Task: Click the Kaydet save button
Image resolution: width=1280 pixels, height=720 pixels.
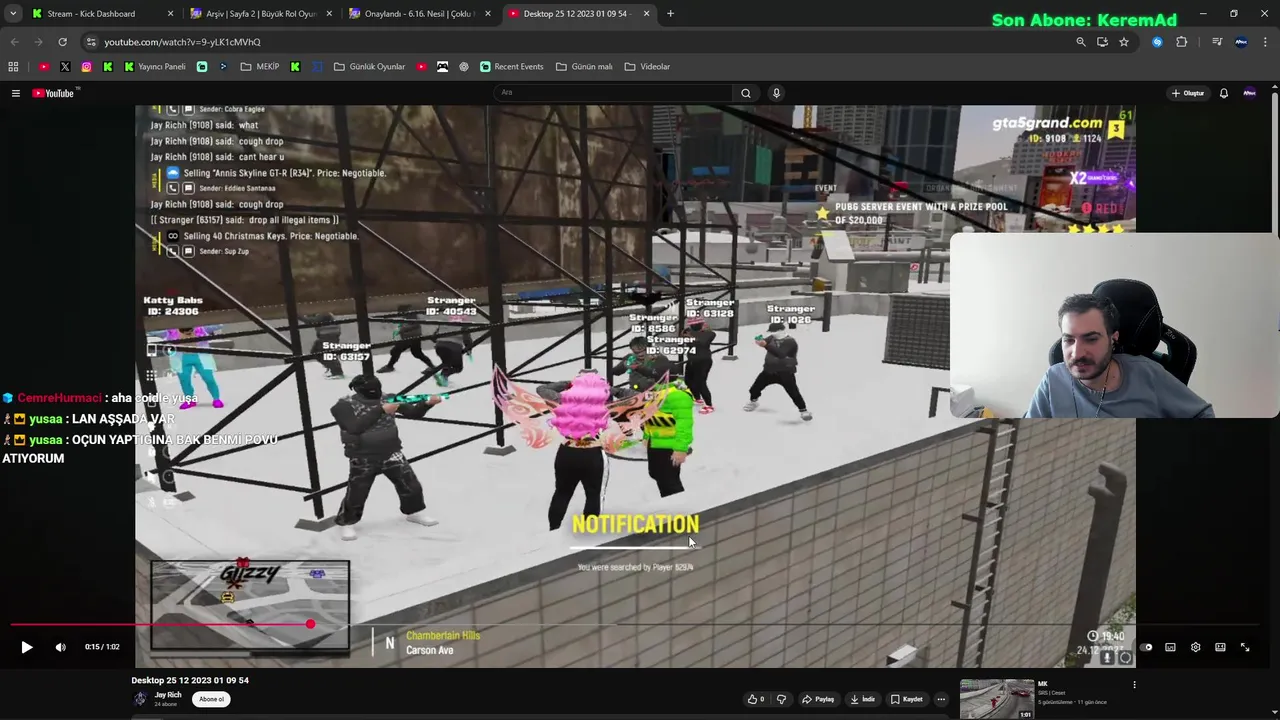Action: (x=907, y=699)
